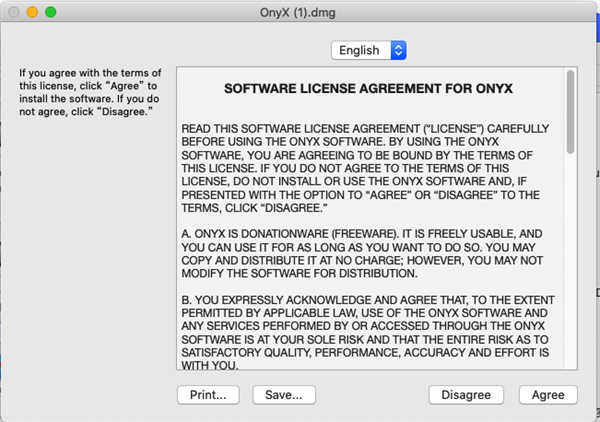This screenshot has height=422, width=600.
Task: Click the green zoom window button
Action: [51, 12]
